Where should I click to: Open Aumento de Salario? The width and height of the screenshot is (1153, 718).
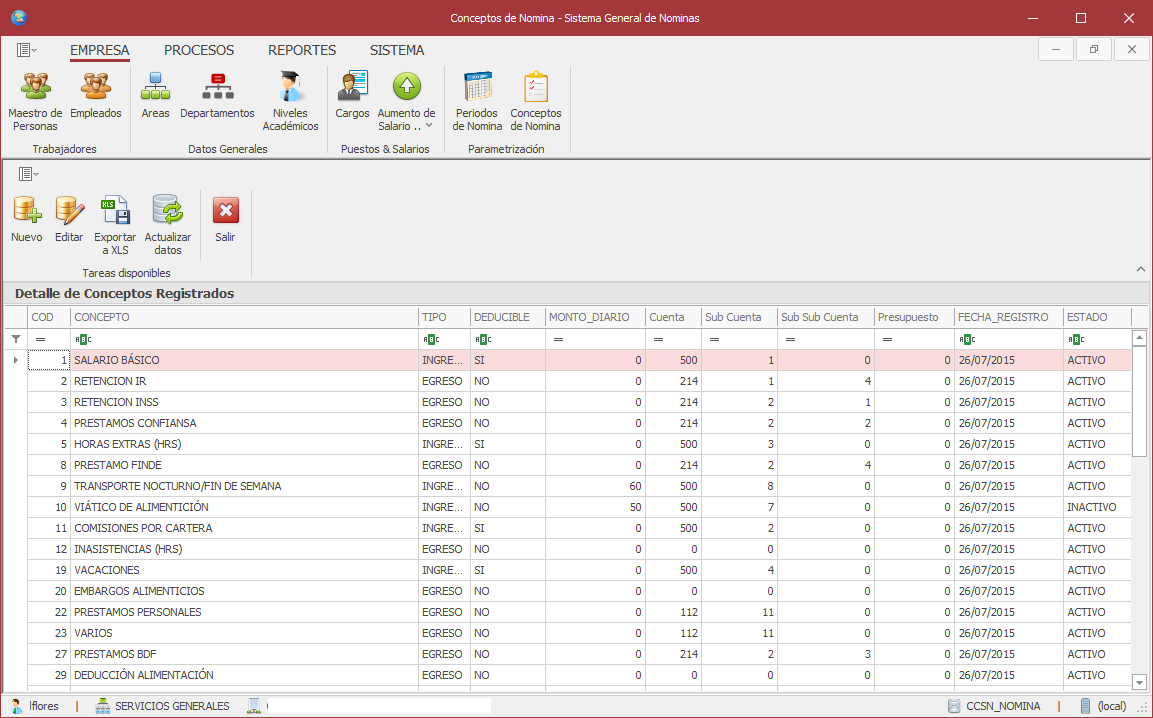tap(407, 102)
